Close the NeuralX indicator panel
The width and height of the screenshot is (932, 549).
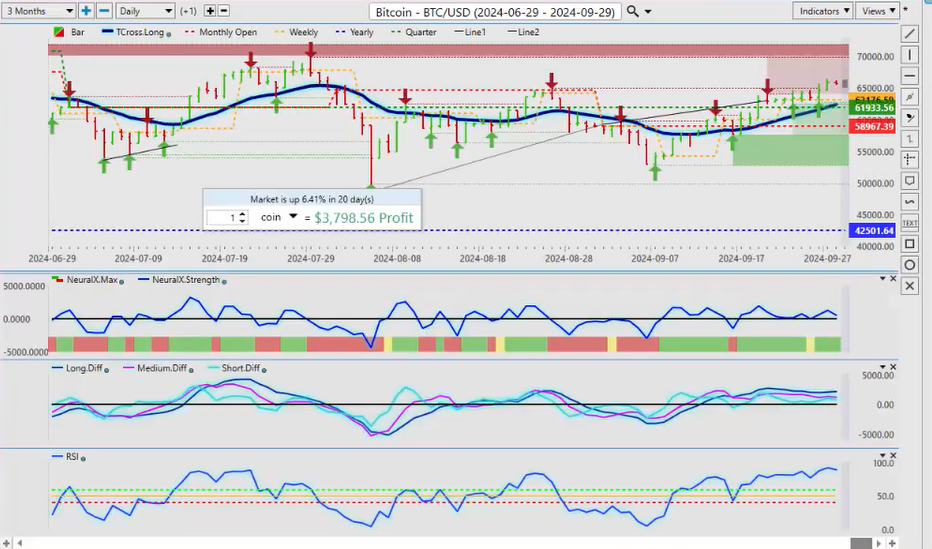pyautogui.click(x=893, y=279)
